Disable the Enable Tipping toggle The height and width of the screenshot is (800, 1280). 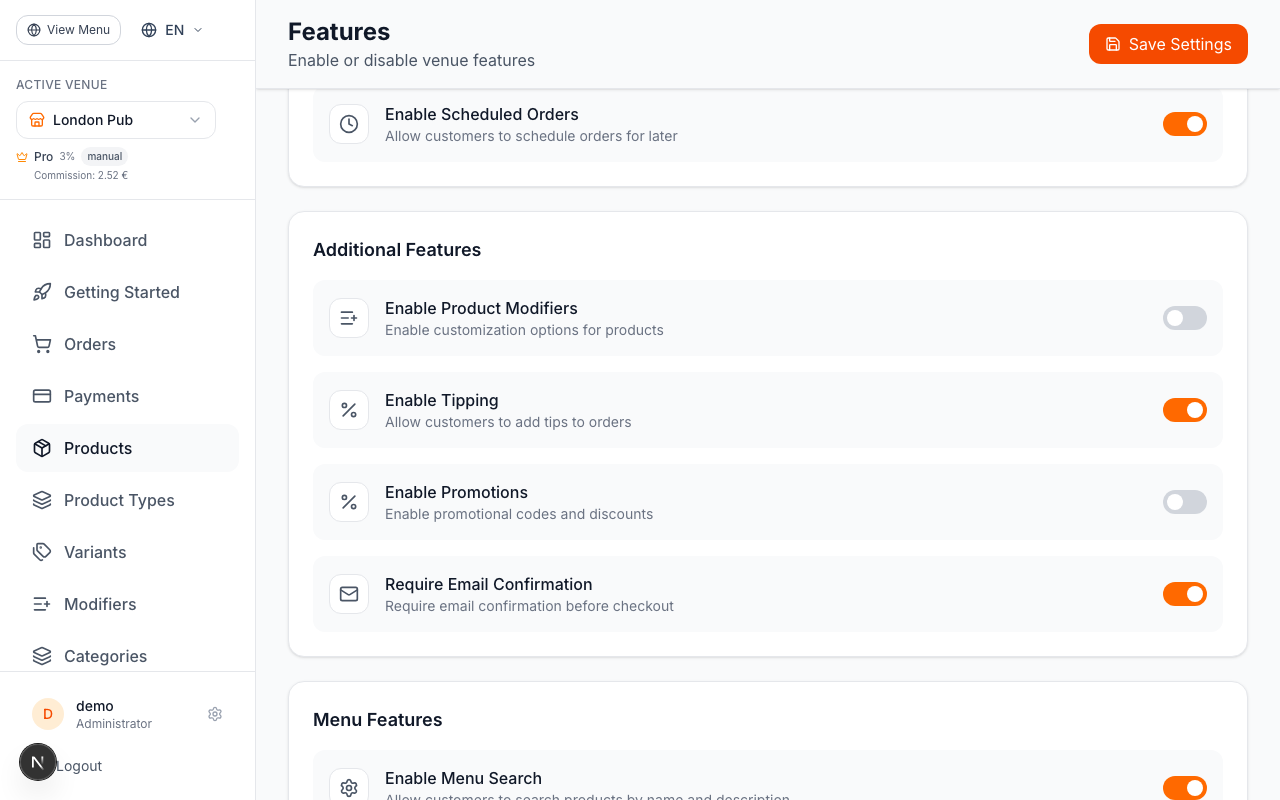1185,410
